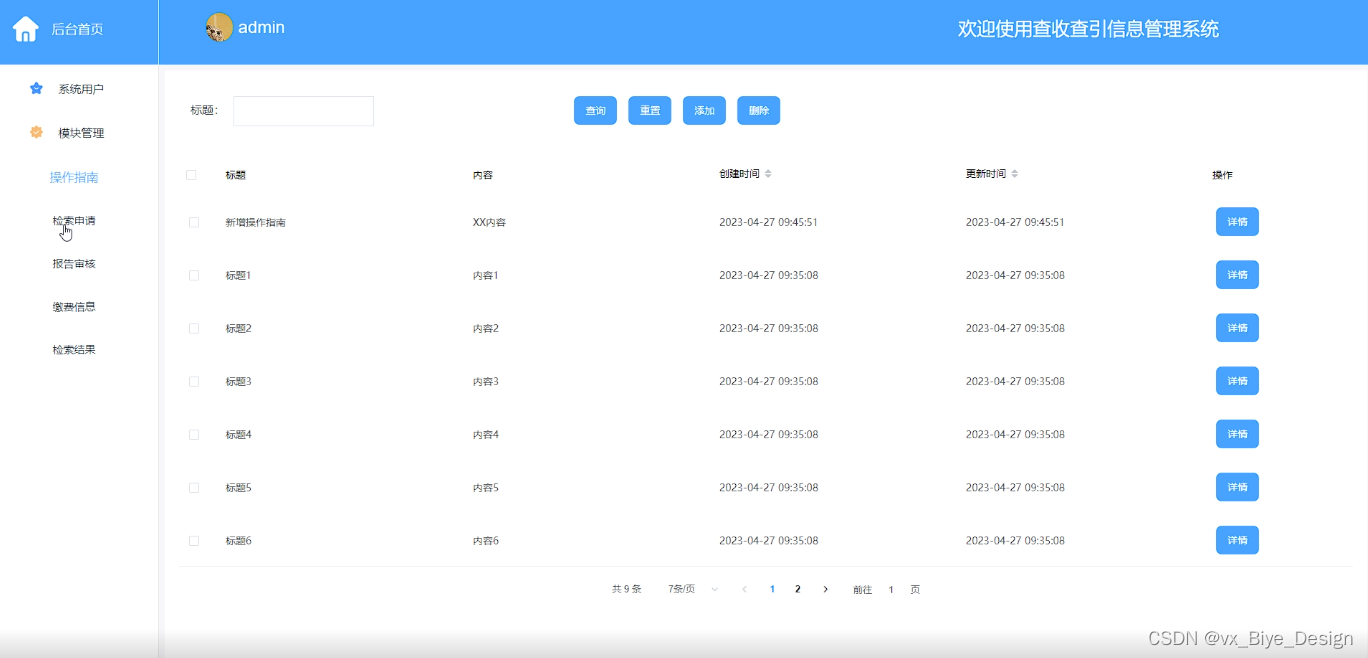The width and height of the screenshot is (1368, 658).
Task: Click the 新增操作指南 title cell
Action: coord(256,222)
